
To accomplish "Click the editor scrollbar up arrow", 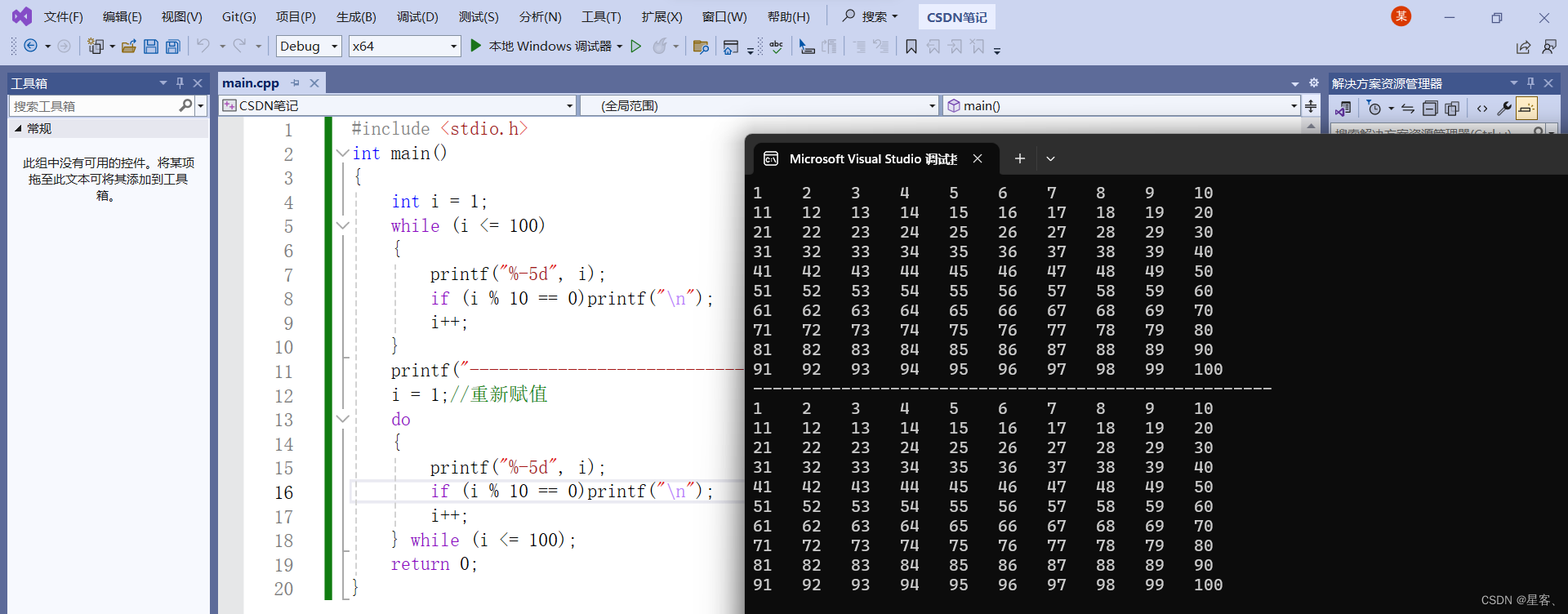I will 1312,126.
